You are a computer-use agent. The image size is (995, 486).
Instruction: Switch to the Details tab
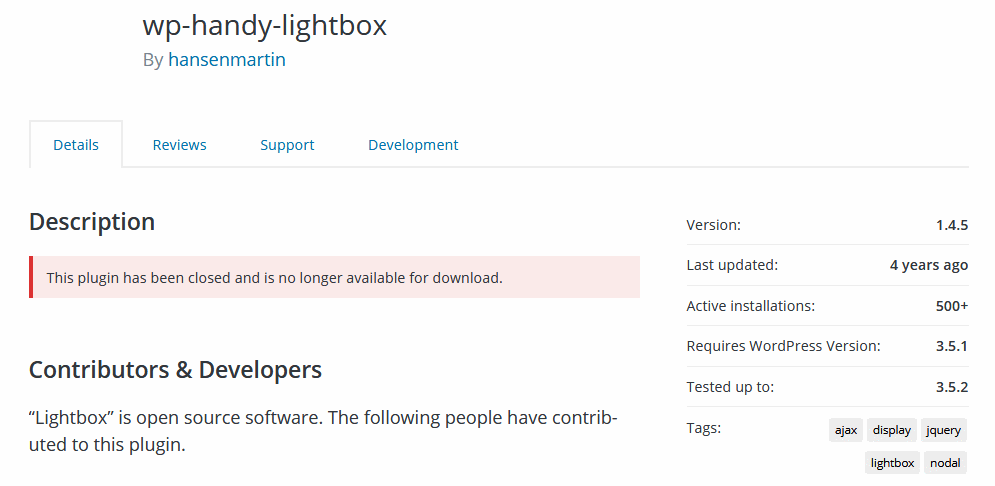[76, 145]
